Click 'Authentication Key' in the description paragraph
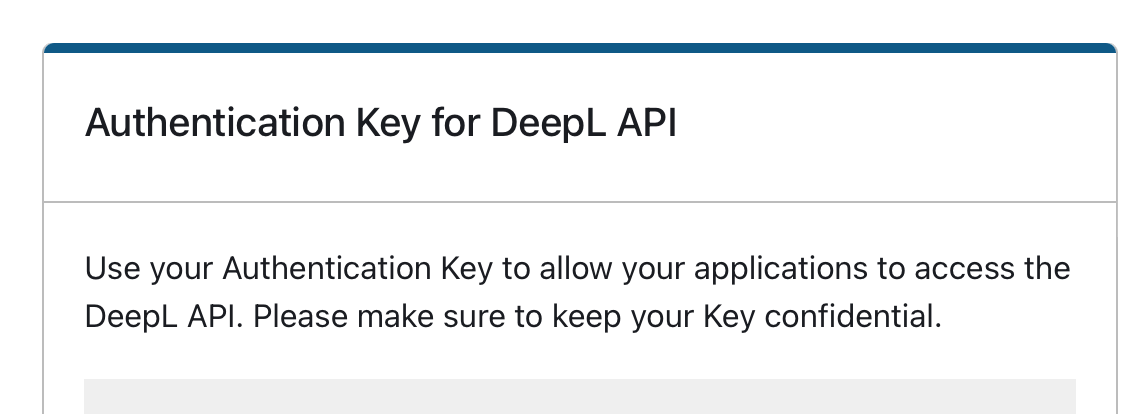1136x414 pixels. pyautogui.click(x=357, y=268)
